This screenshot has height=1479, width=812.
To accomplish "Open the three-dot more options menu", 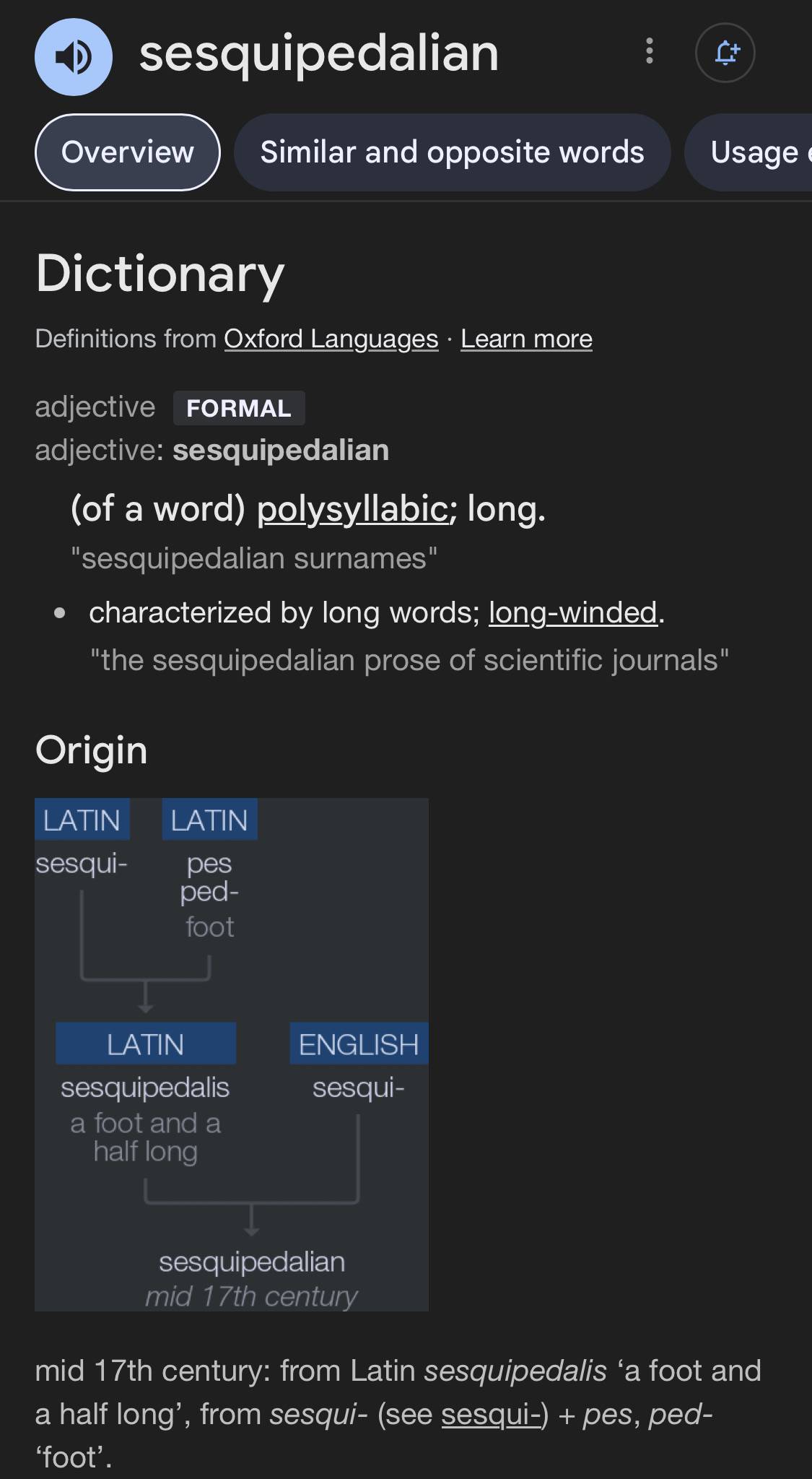I will 650,51.
